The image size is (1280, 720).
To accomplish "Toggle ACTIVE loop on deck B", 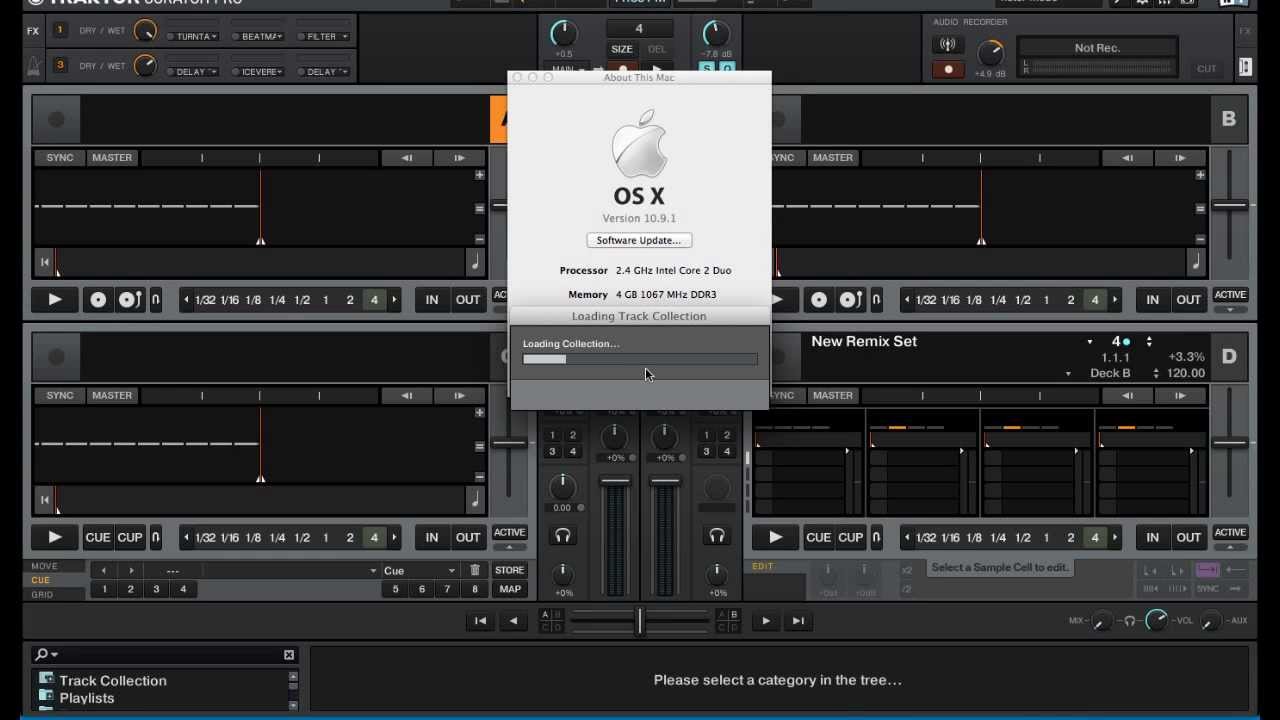I will (1230, 295).
